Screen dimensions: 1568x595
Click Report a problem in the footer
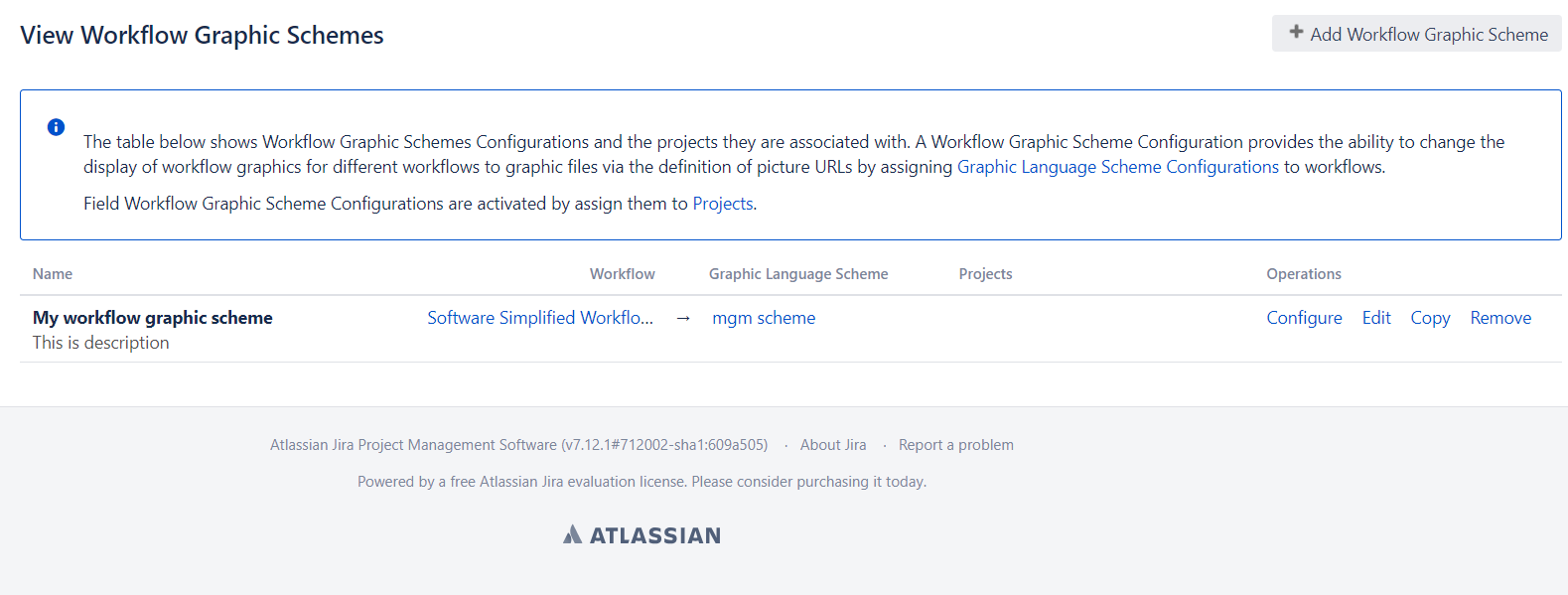[955, 445]
